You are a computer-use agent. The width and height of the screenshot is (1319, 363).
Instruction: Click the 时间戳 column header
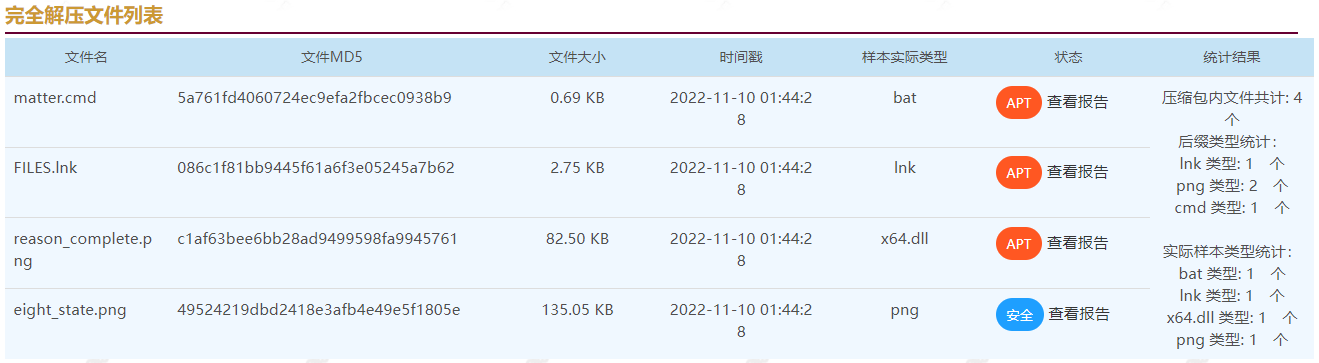coord(740,58)
